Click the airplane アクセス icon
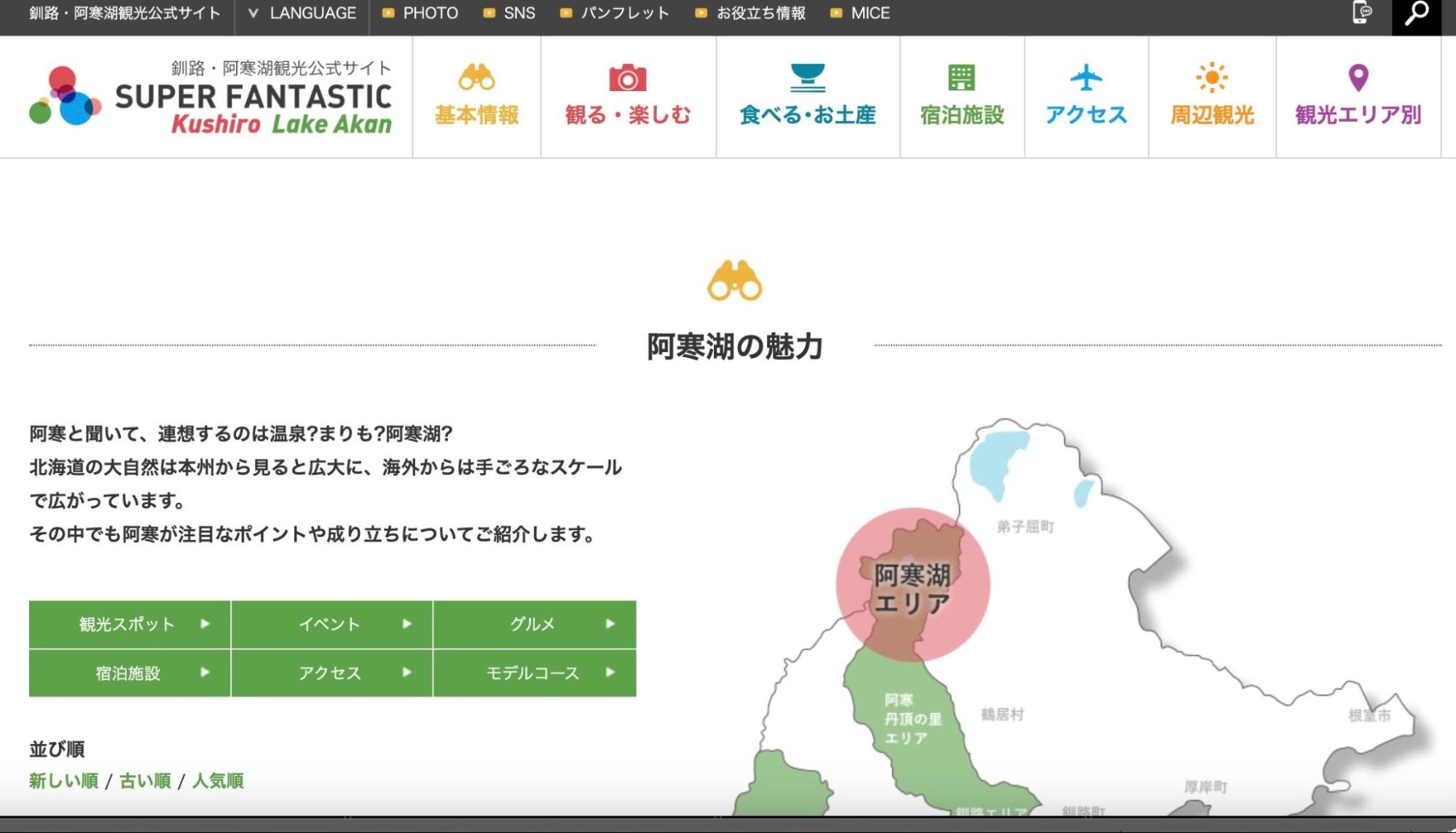1456x833 pixels. [1085, 77]
